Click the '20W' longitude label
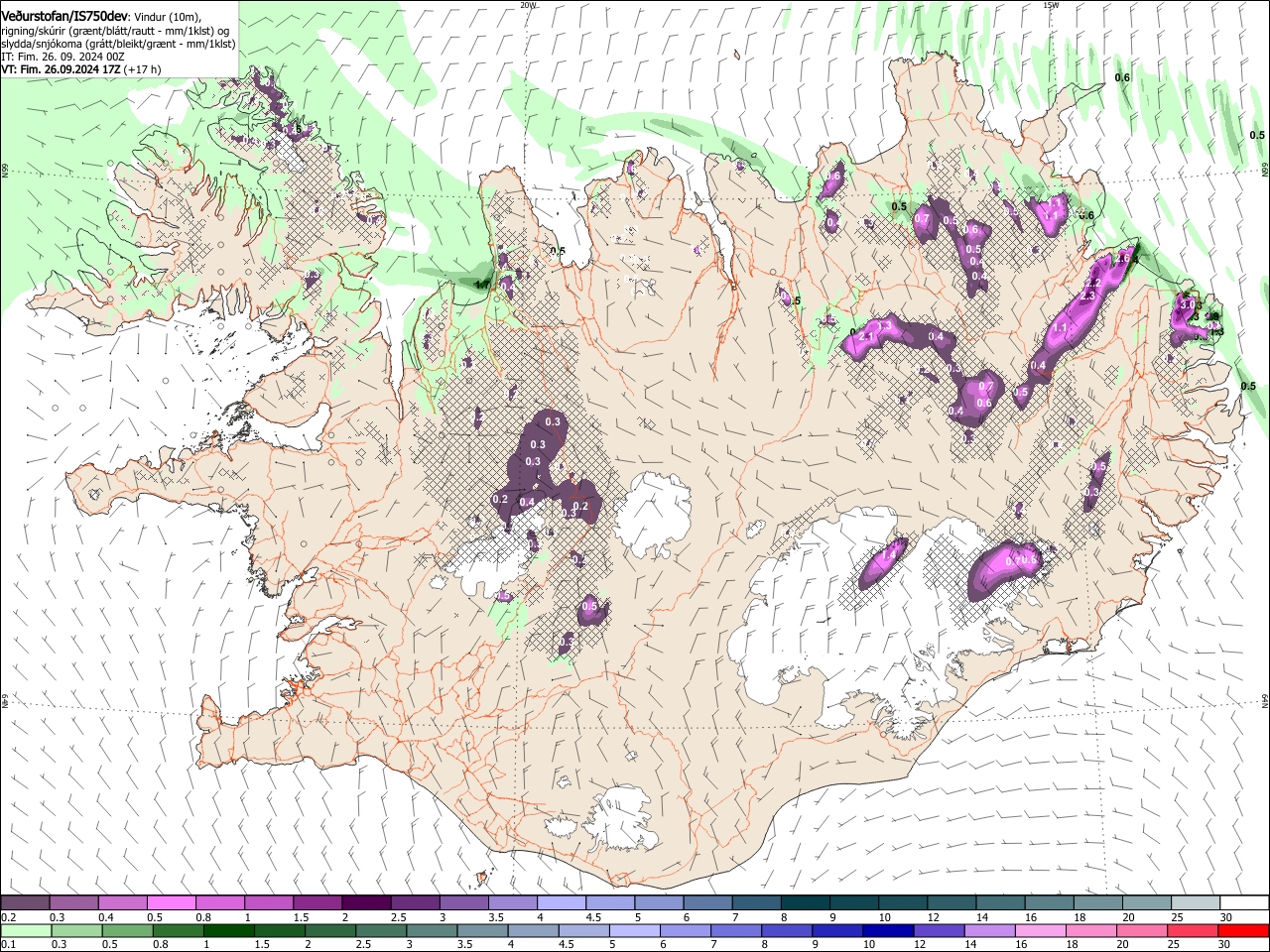This screenshot has height=952, width=1270. [x=528, y=4]
